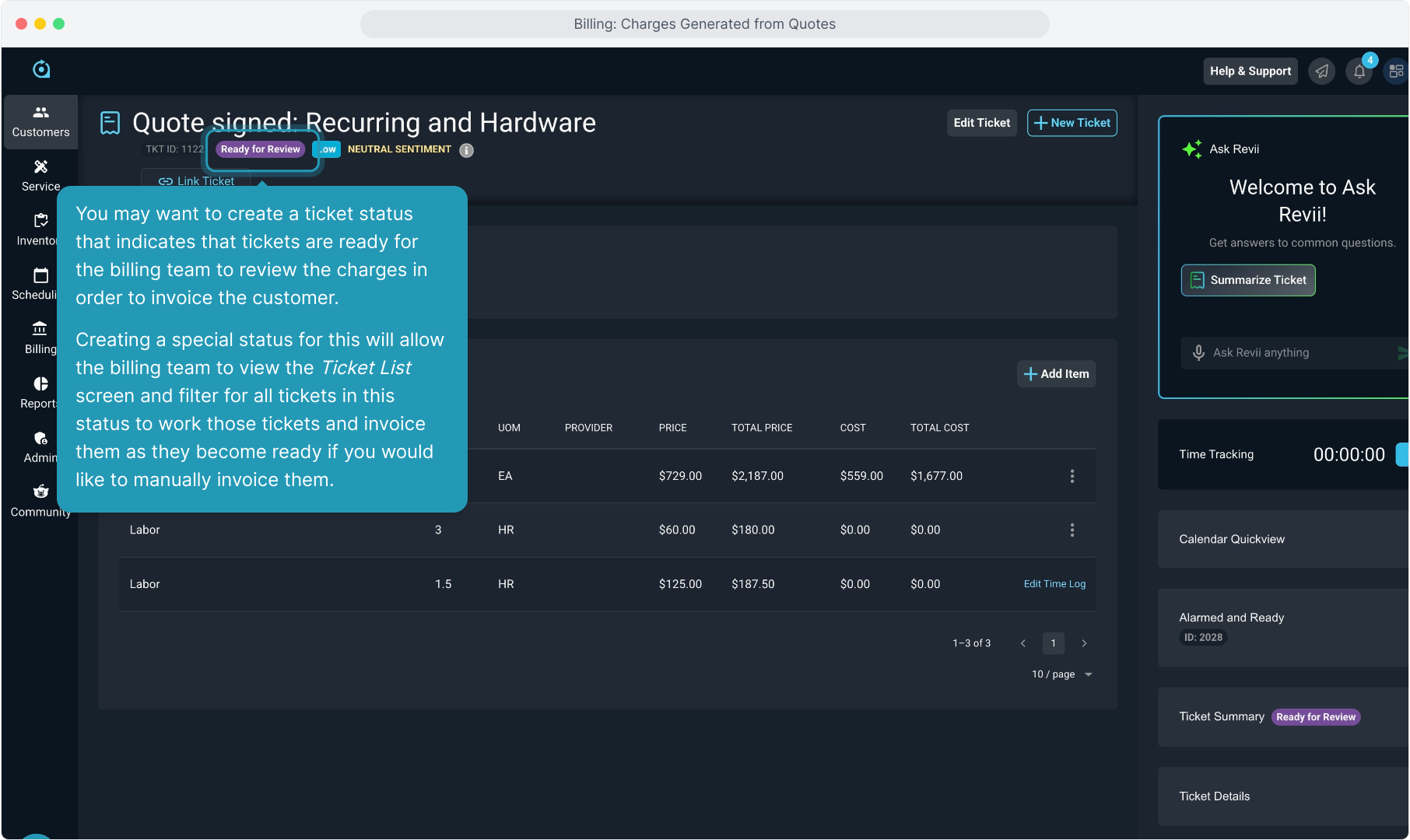The image size is (1410, 840).
Task: Open the Service sidebar section
Action: tap(40, 176)
